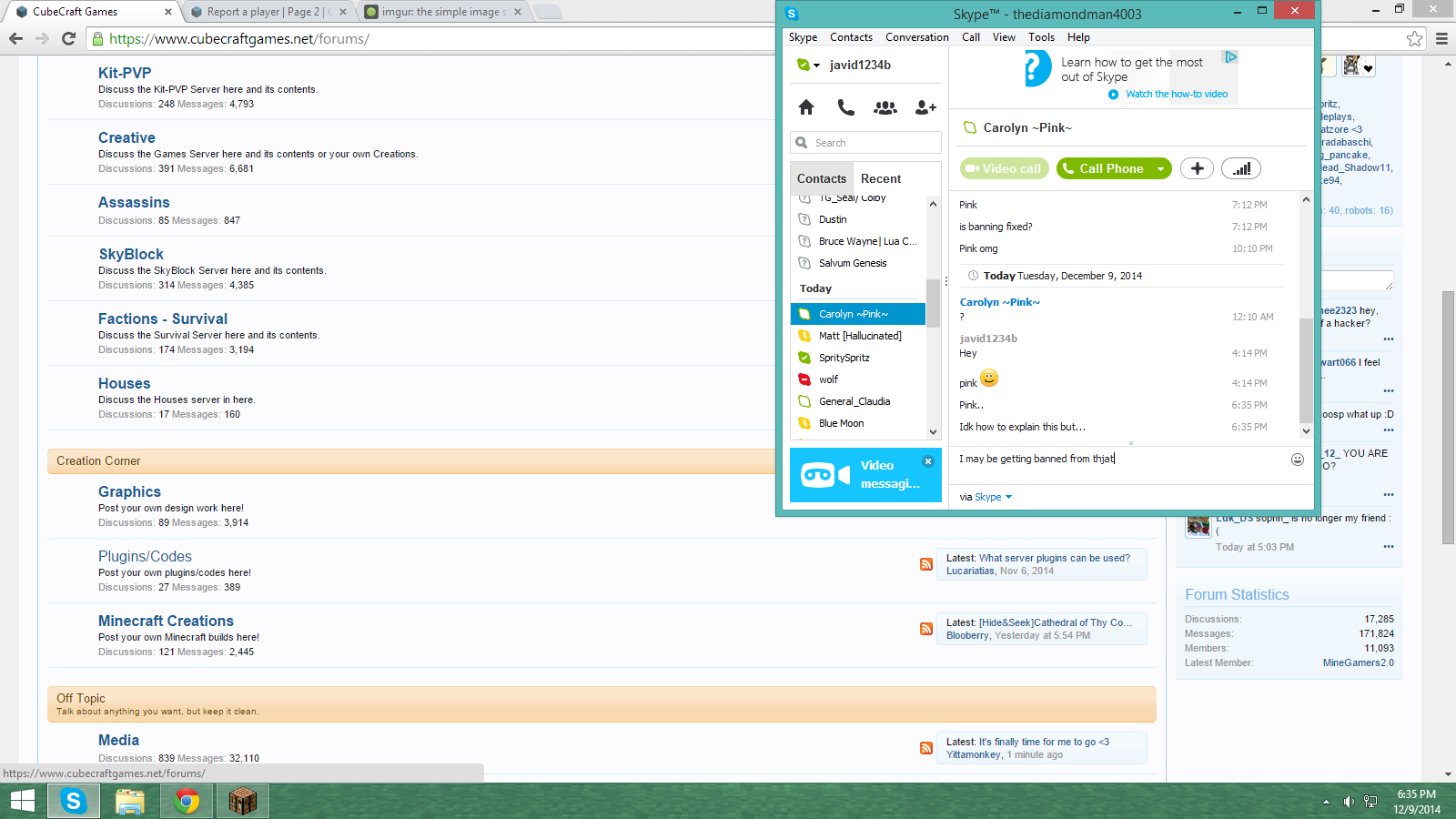
Task: Open File Explorer from taskbar
Action: pyautogui.click(x=130, y=801)
